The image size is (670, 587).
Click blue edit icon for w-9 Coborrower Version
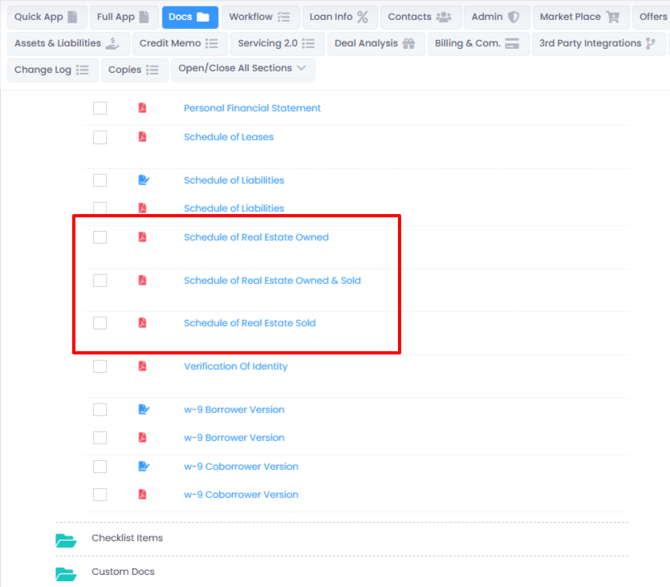pyautogui.click(x=142, y=467)
